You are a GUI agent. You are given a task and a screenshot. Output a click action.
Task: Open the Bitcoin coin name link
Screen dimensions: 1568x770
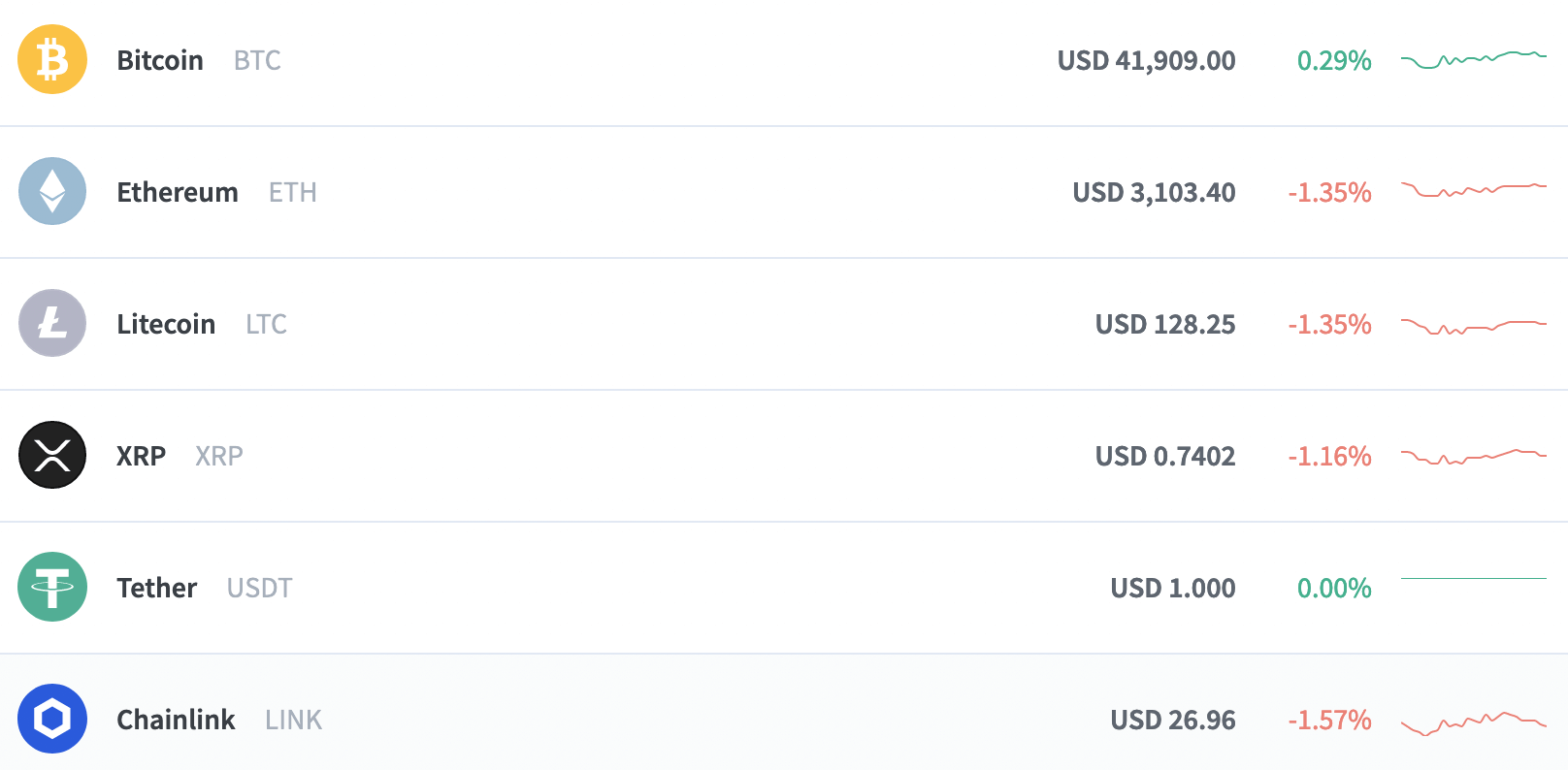pos(160,60)
